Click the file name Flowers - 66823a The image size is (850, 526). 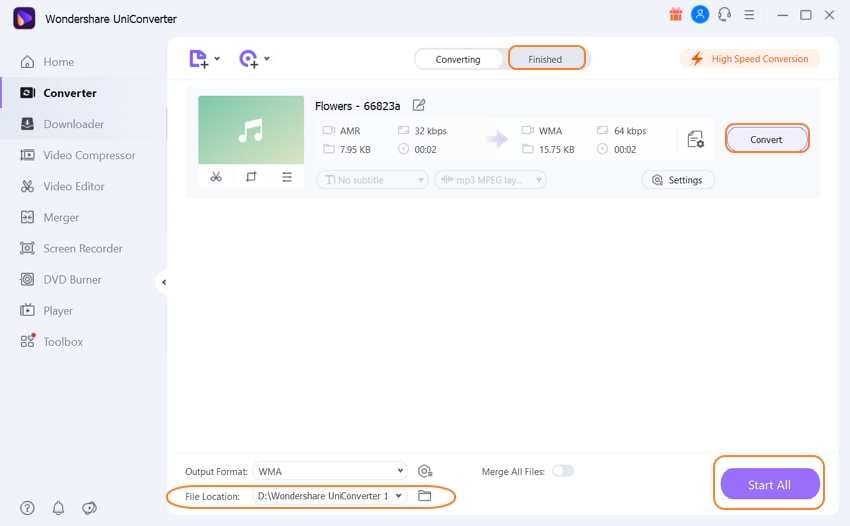(357, 106)
